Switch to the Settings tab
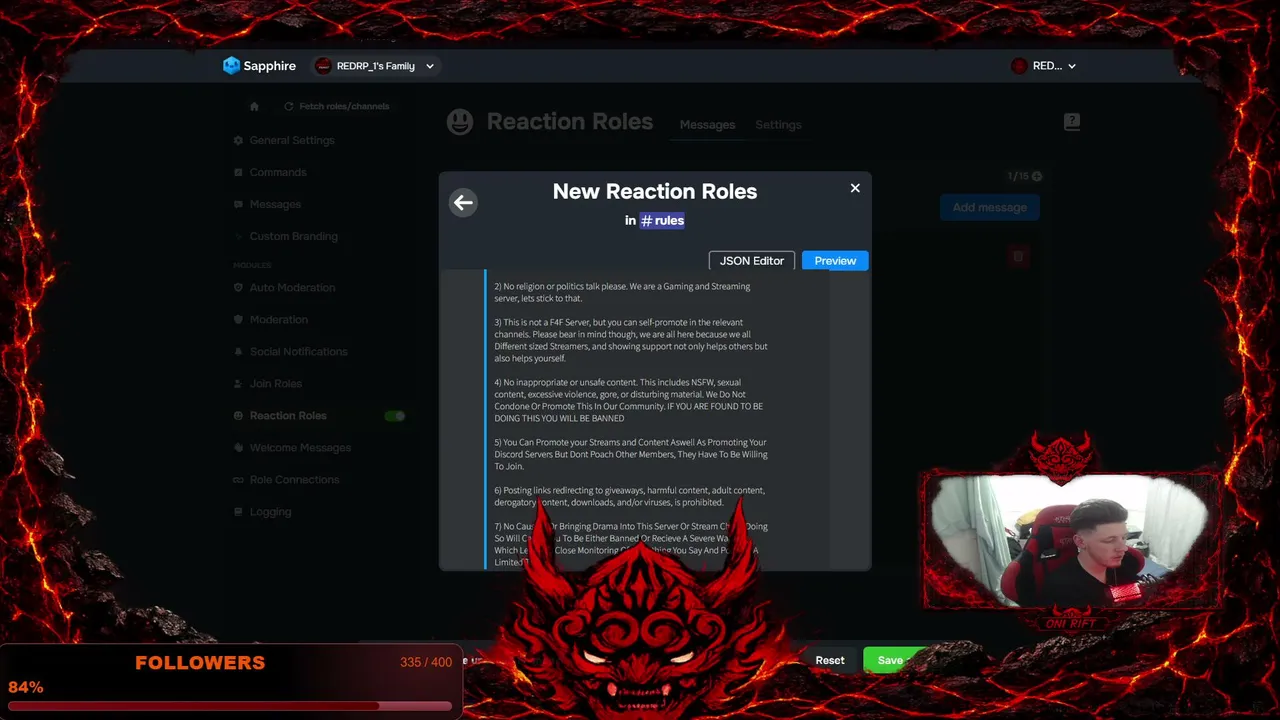The image size is (1280, 720). coord(778,125)
